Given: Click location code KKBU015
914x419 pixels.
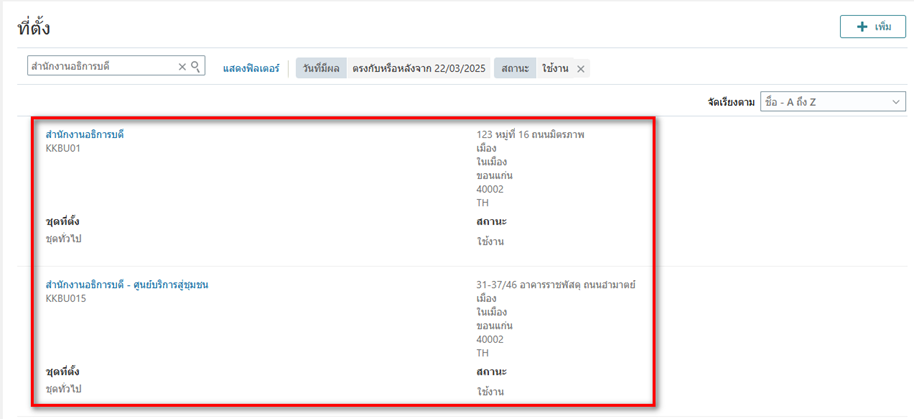Looking at the screenshot, I should click(x=65, y=298).
